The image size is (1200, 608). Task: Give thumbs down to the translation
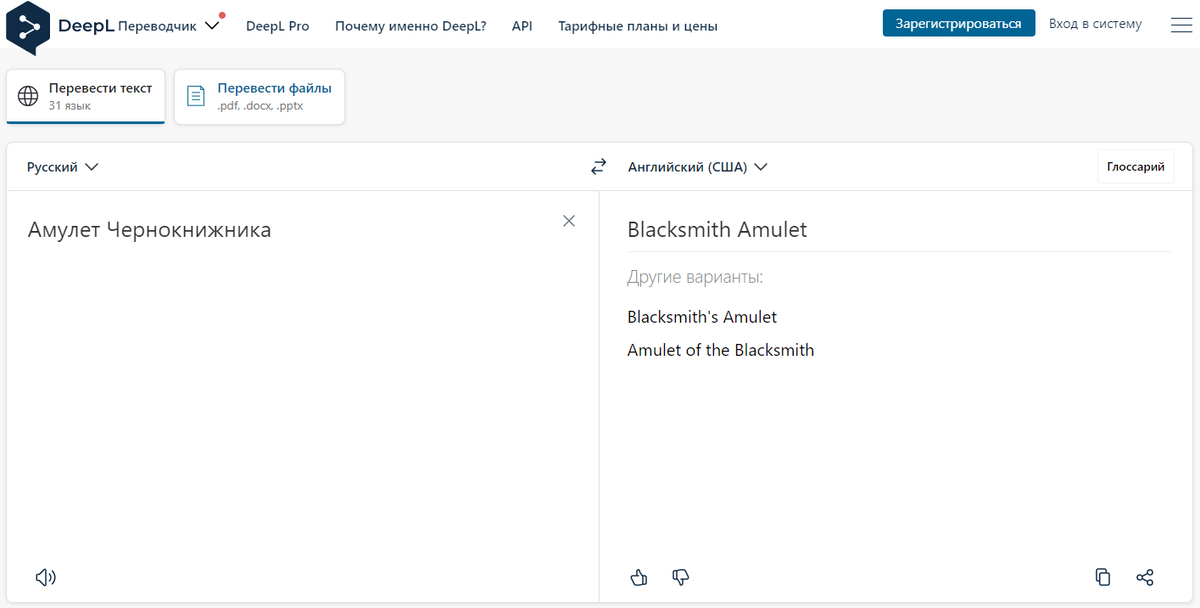click(681, 577)
